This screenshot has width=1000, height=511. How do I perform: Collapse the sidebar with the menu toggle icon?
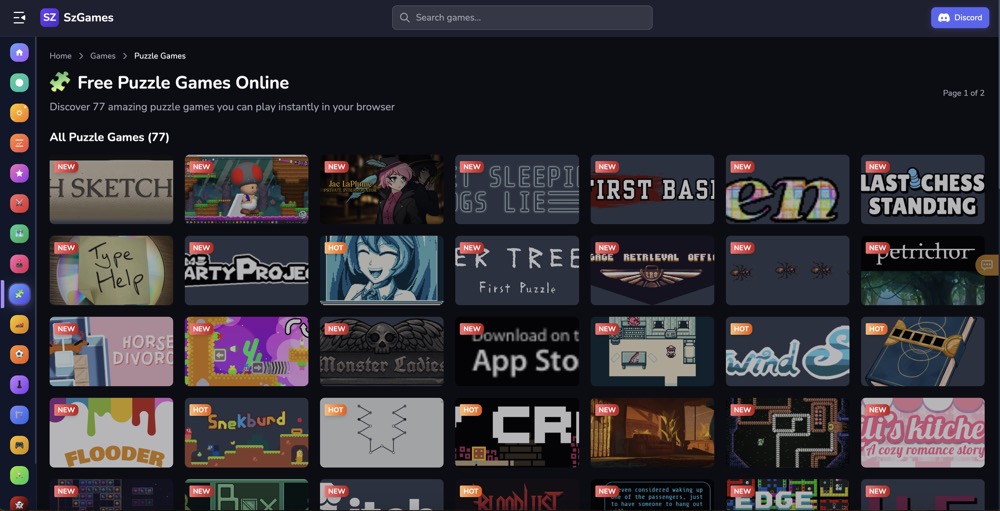[x=19, y=18]
